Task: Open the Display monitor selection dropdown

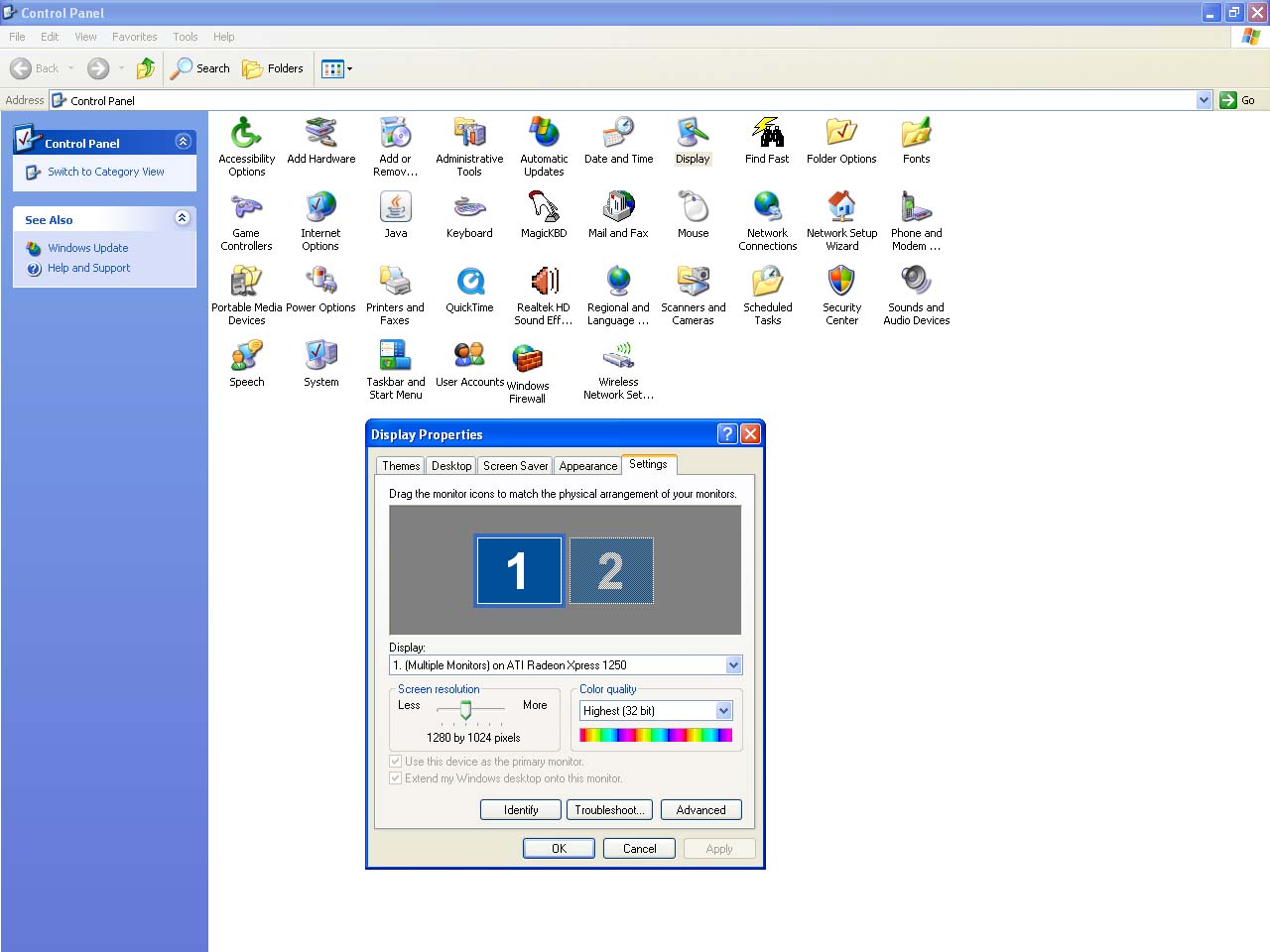Action: click(x=733, y=665)
